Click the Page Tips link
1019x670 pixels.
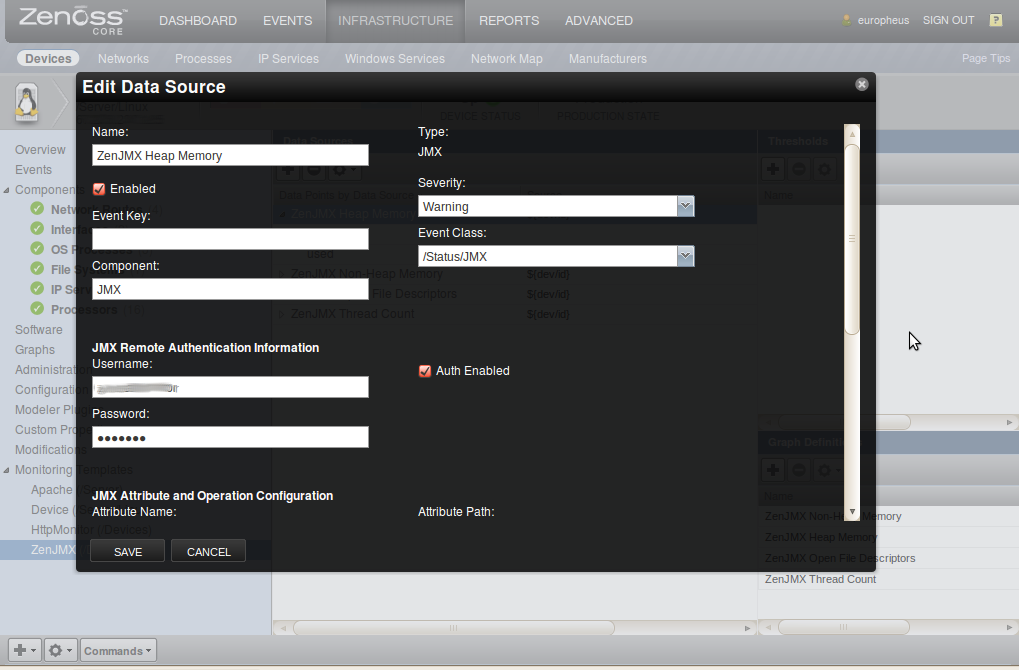pos(986,58)
